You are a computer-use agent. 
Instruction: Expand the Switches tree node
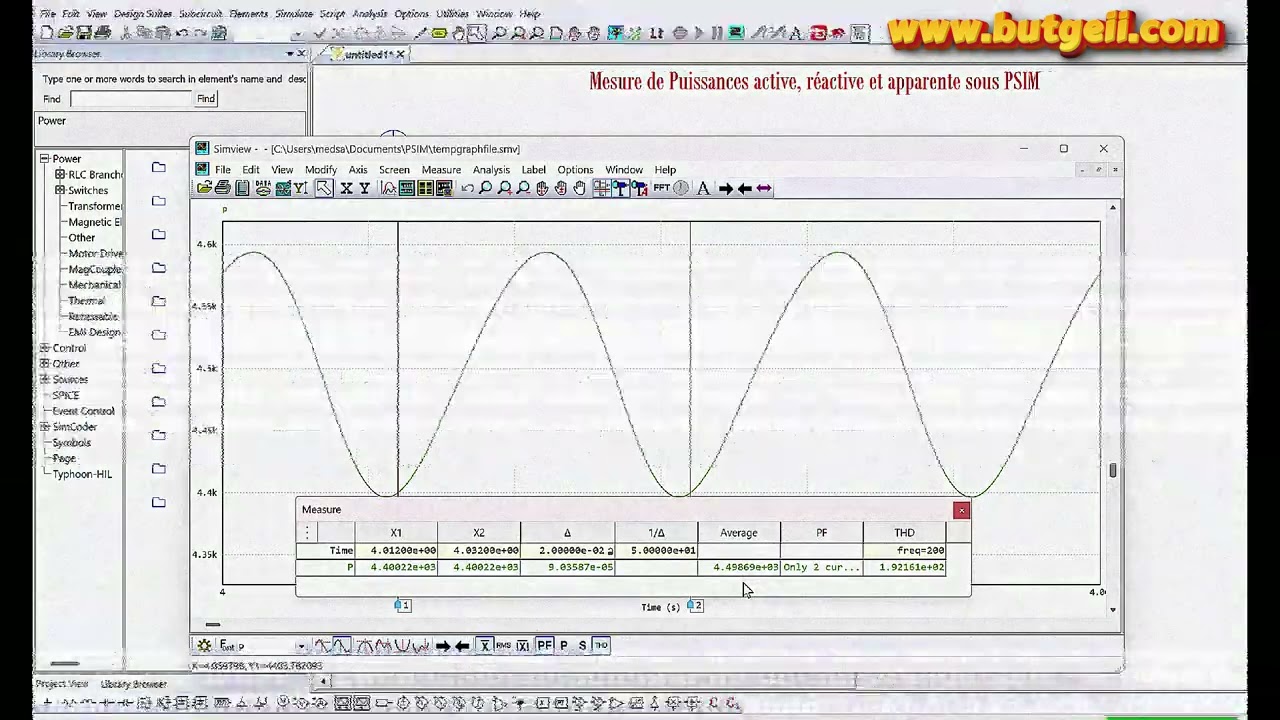(60, 191)
